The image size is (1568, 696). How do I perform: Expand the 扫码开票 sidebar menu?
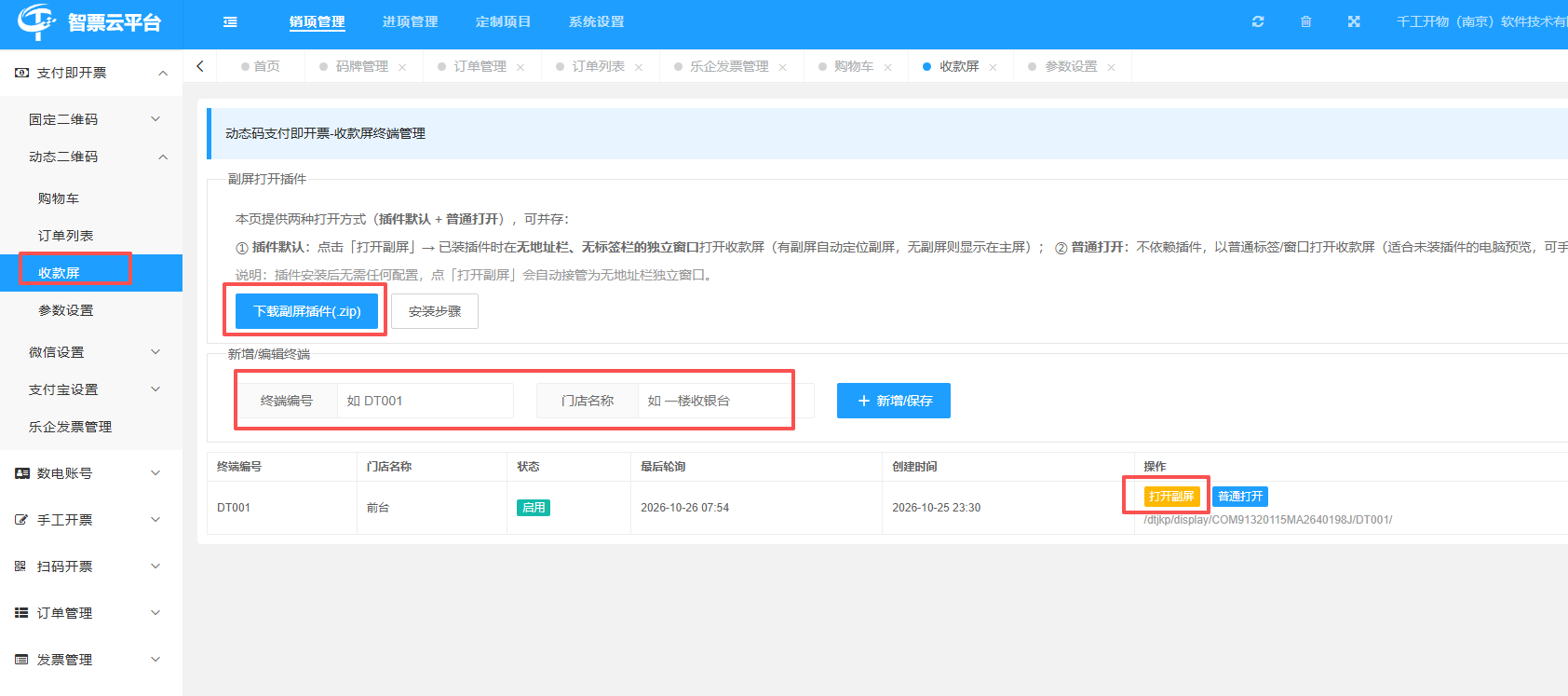[155, 566]
